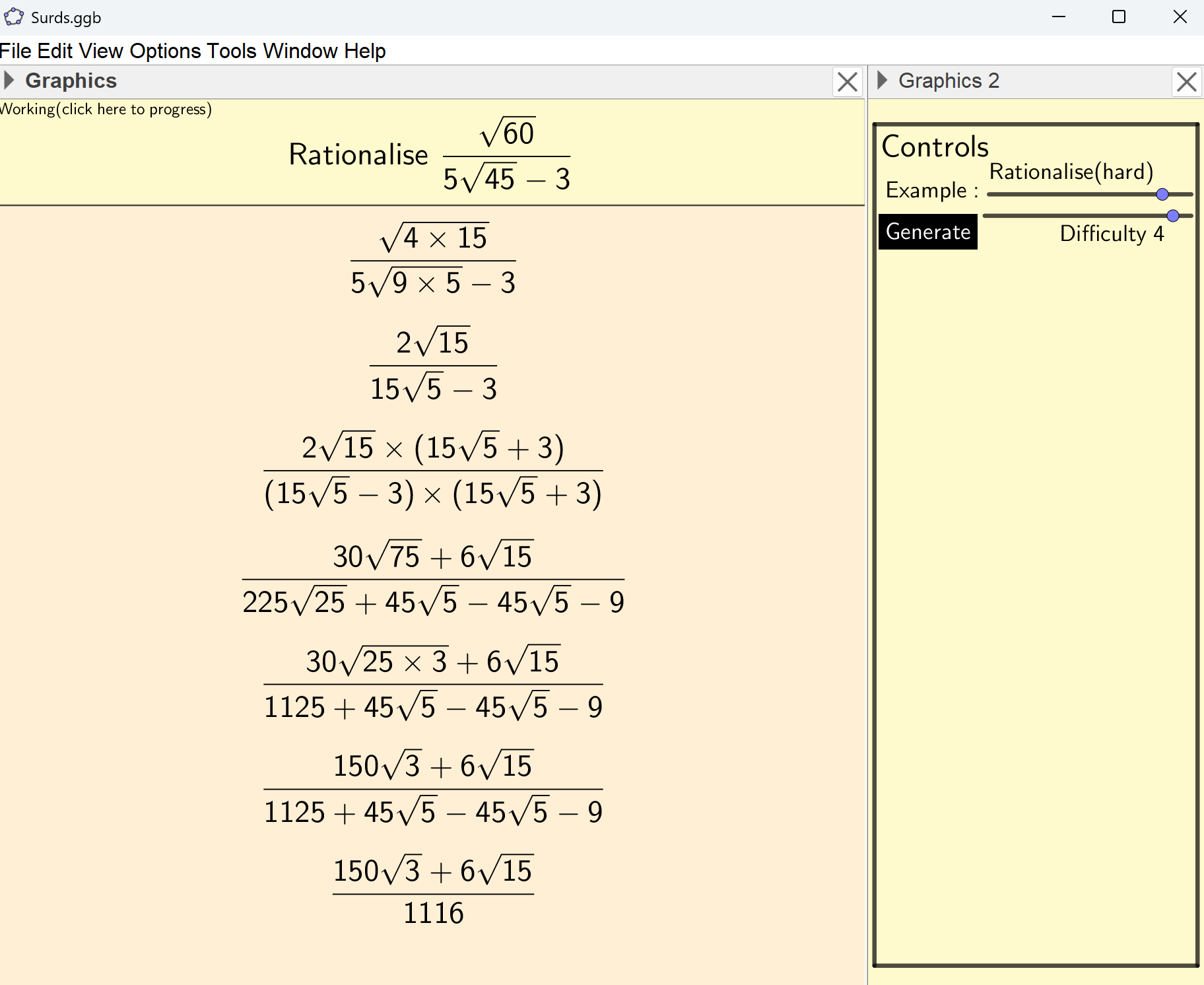Image resolution: width=1204 pixels, height=985 pixels.
Task: Close the Graphics 2 panel
Action: [x=1186, y=82]
